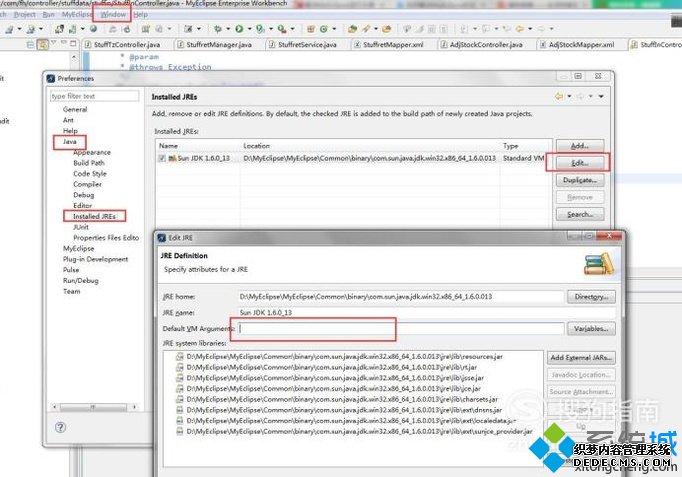Click the green Run icon in the toolbar
682x477 pixels.
point(239,29)
